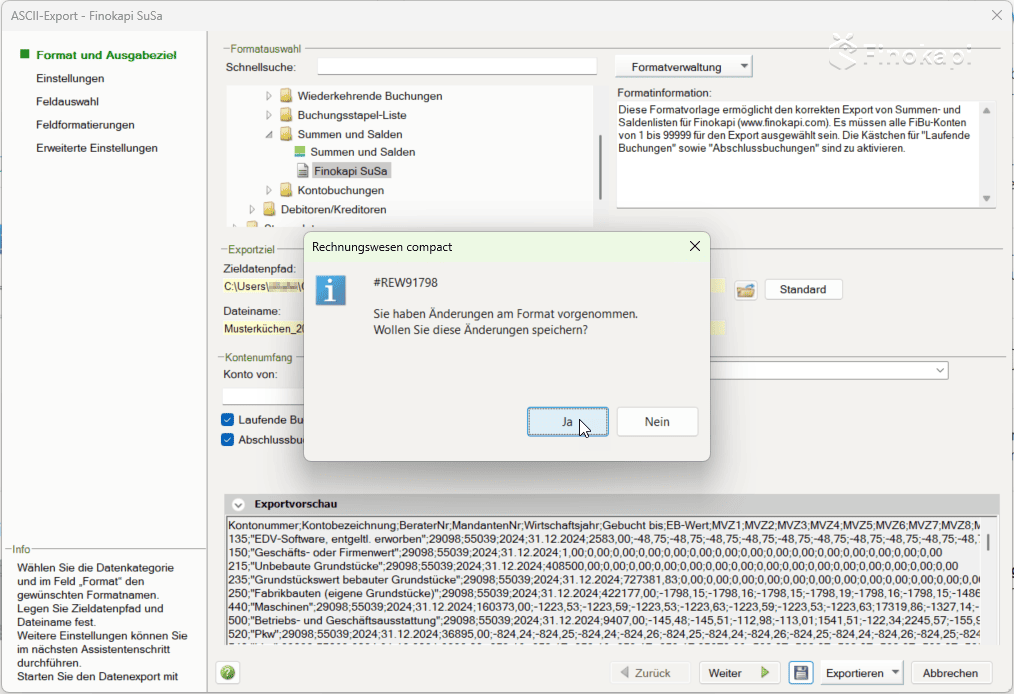Confirm saving changes with Ja
This screenshot has width=1014, height=694.
tap(567, 422)
